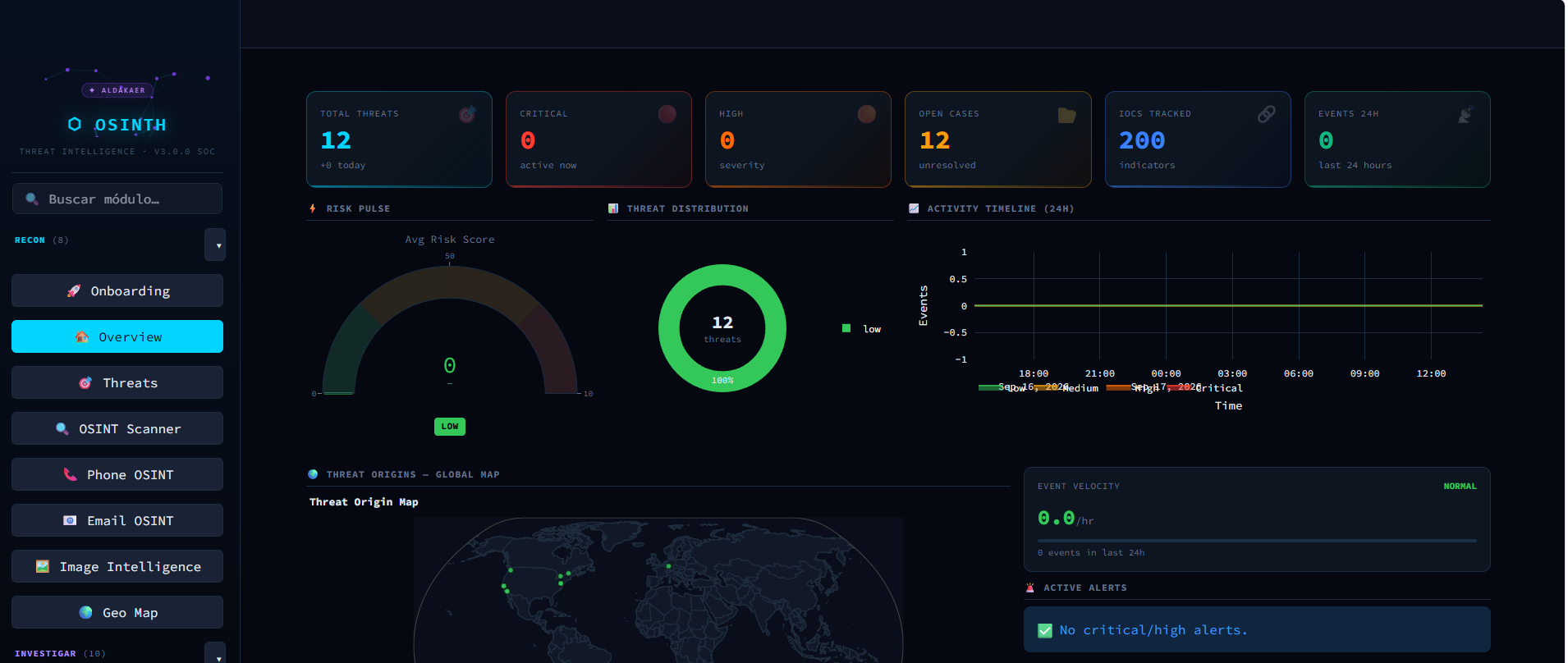
Task: Click the lightning bolt icon beside Risk Pulse
Action: [313, 208]
